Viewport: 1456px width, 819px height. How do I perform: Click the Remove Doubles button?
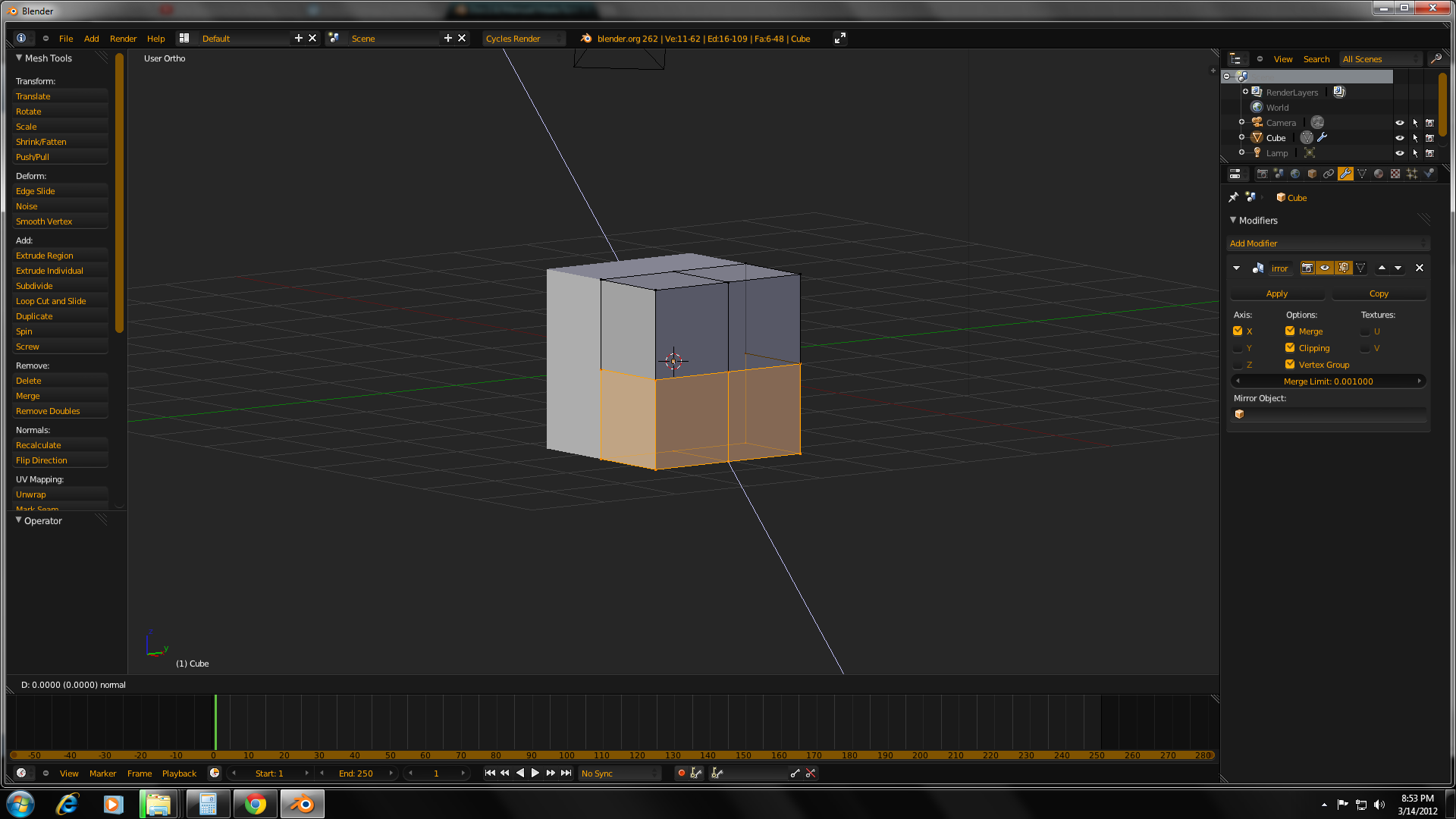click(x=60, y=411)
